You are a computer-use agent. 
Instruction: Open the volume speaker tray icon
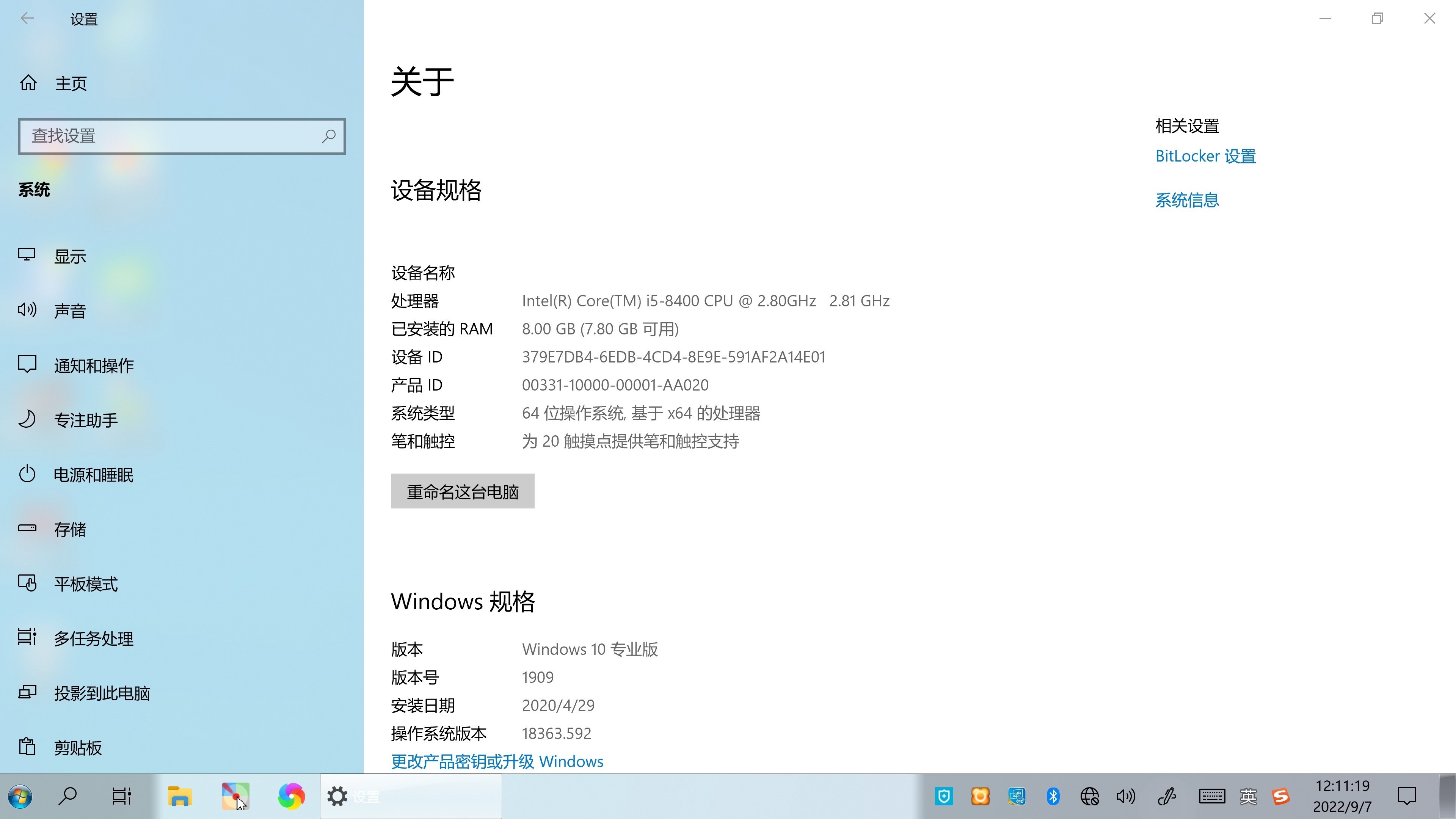(1125, 797)
